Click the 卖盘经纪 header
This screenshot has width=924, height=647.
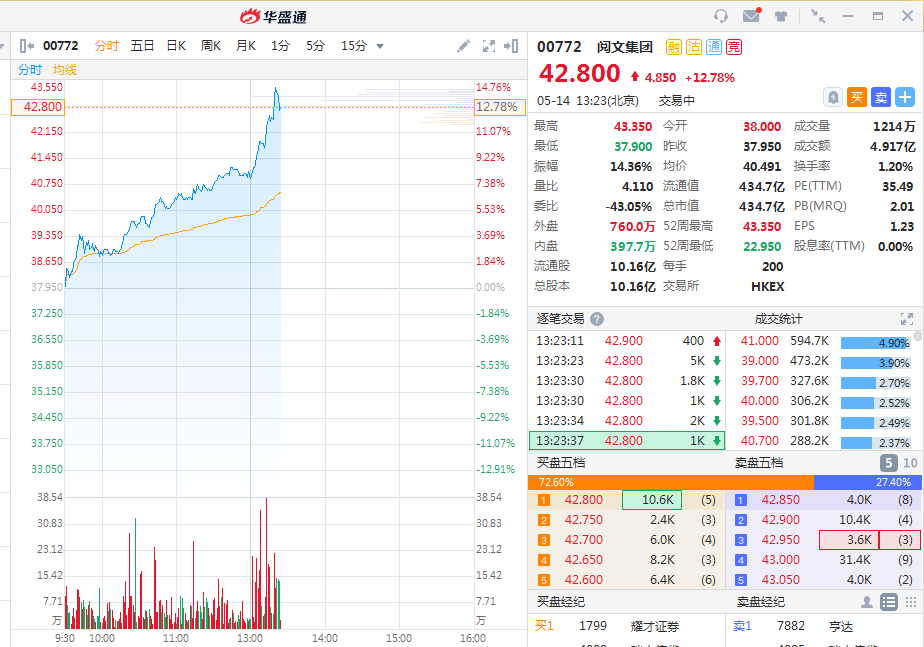[760, 602]
